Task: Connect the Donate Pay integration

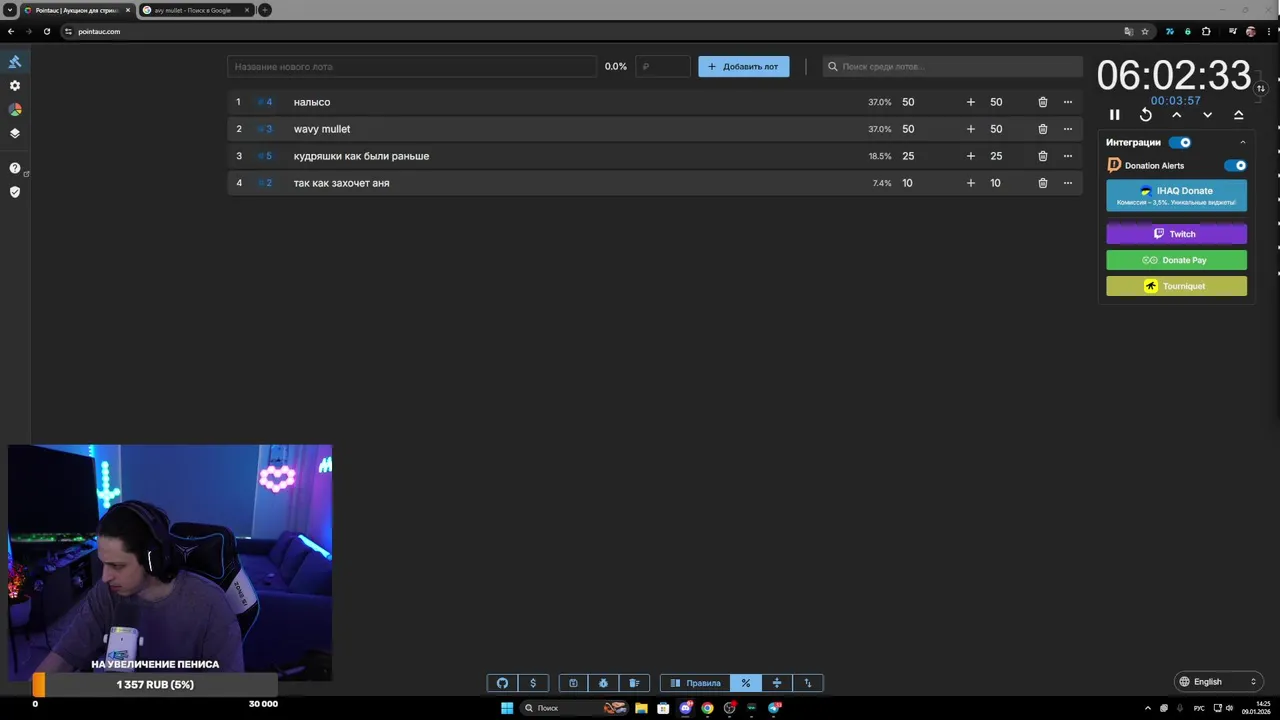Action: [x=1176, y=260]
